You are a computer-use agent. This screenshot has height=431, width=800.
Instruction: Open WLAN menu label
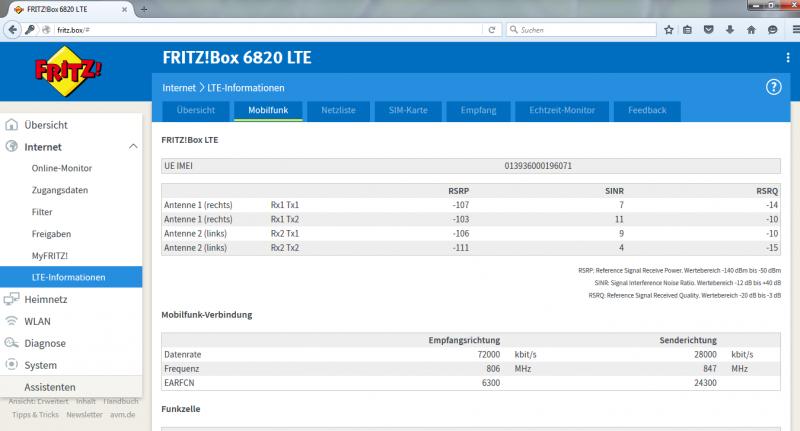(x=37, y=321)
